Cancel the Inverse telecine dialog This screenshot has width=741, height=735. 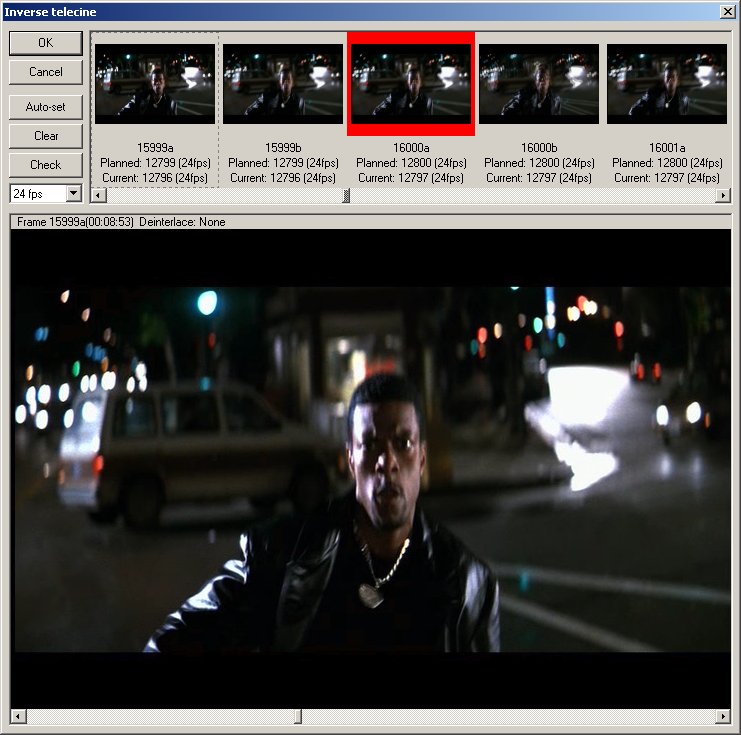46,72
